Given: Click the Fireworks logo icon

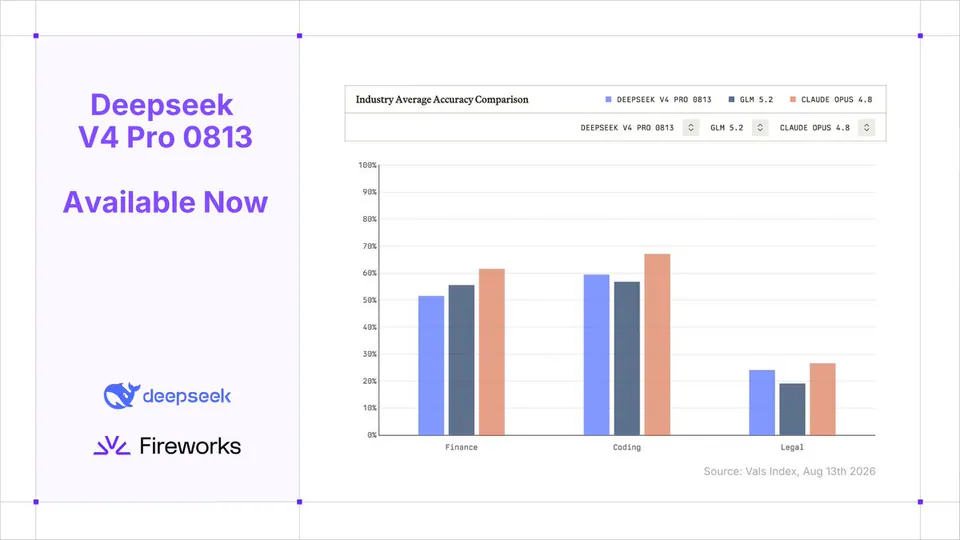Looking at the screenshot, I should pos(111,446).
